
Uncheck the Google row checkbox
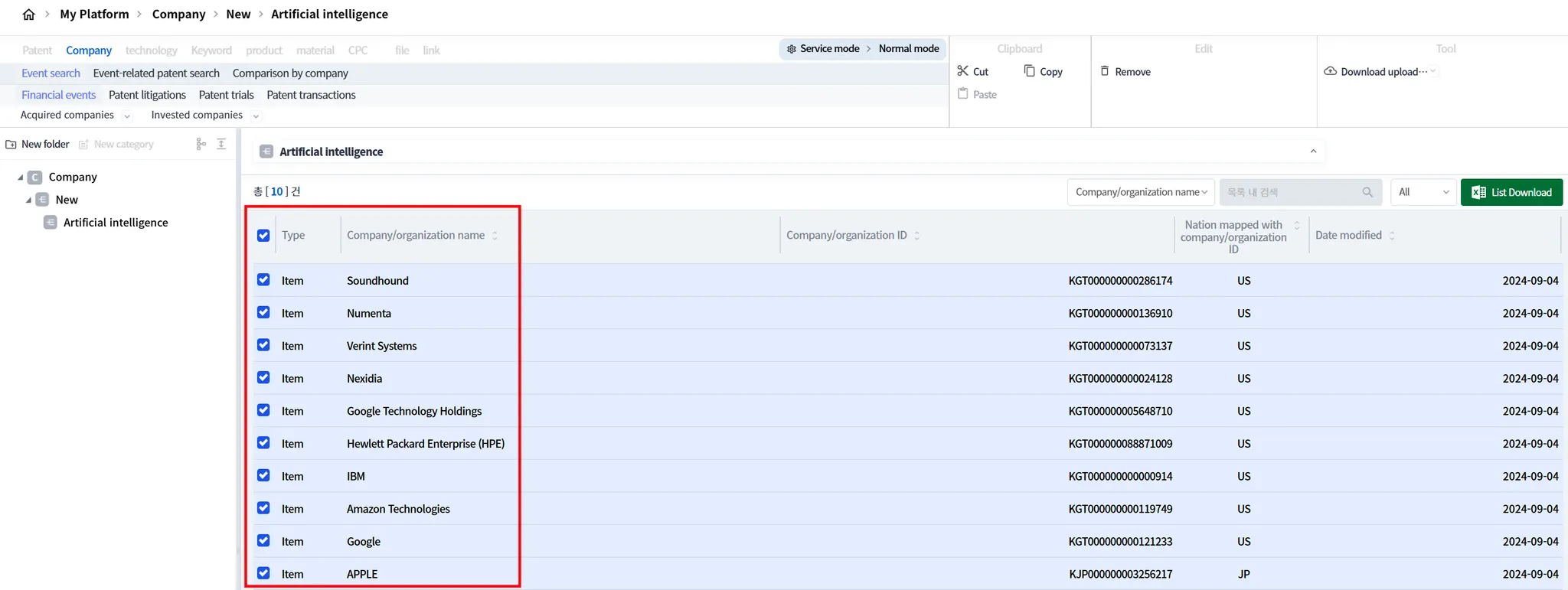263,540
